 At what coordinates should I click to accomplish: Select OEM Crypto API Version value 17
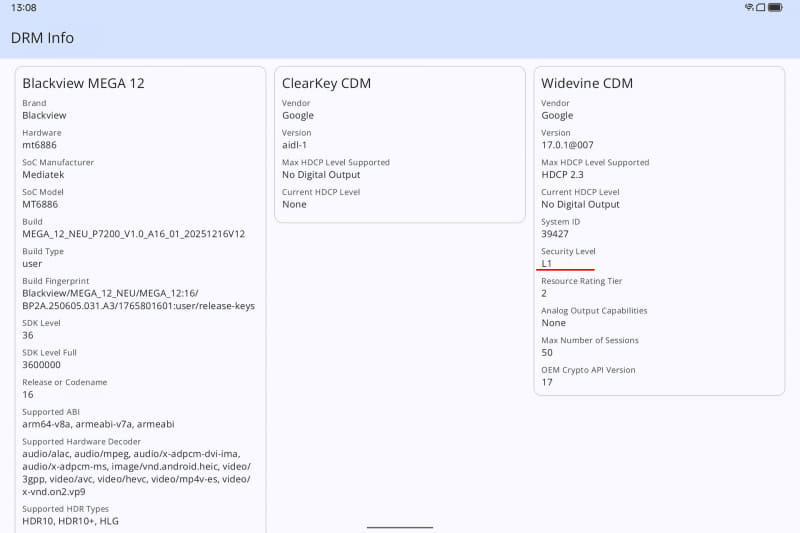tap(547, 382)
